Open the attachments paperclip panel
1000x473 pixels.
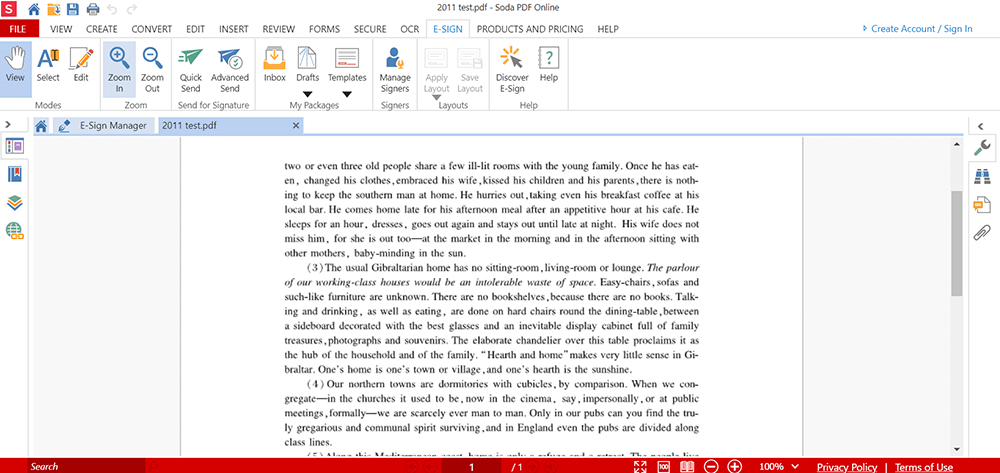tap(982, 233)
